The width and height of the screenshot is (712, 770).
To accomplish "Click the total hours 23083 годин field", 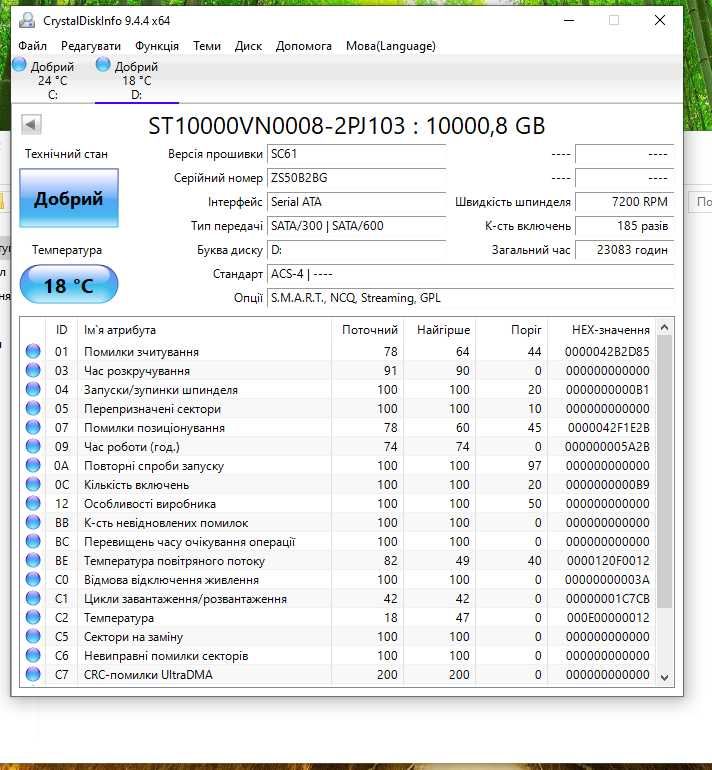I will pos(625,250).
